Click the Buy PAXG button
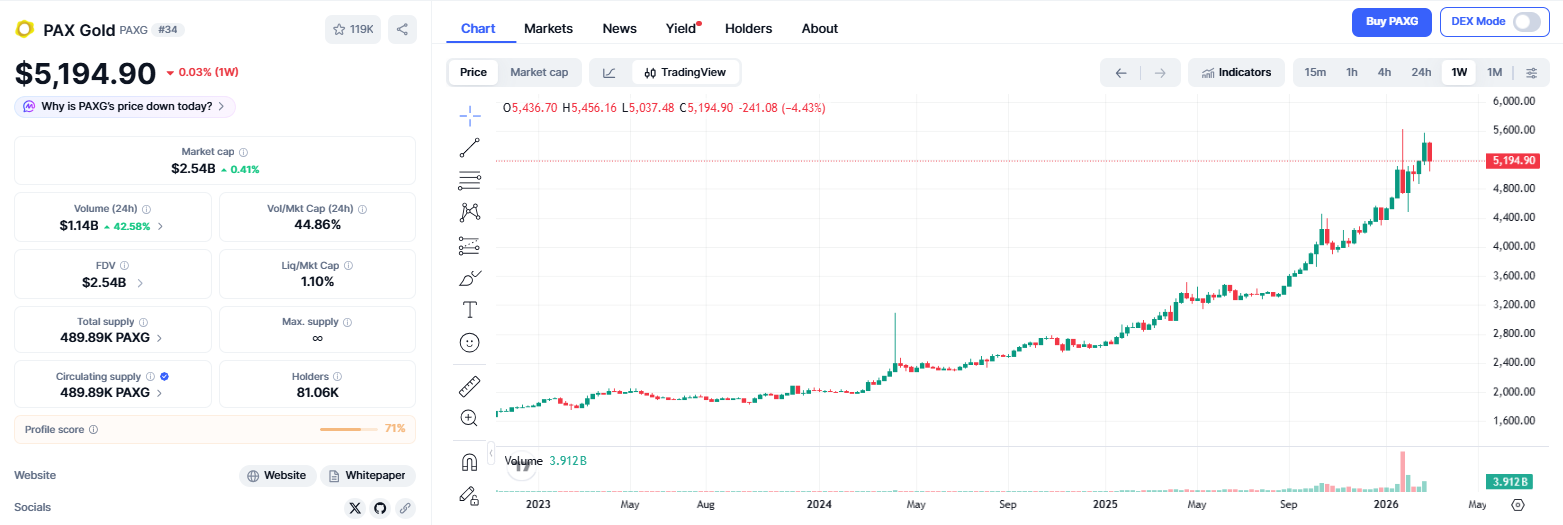 (1391, 22)
